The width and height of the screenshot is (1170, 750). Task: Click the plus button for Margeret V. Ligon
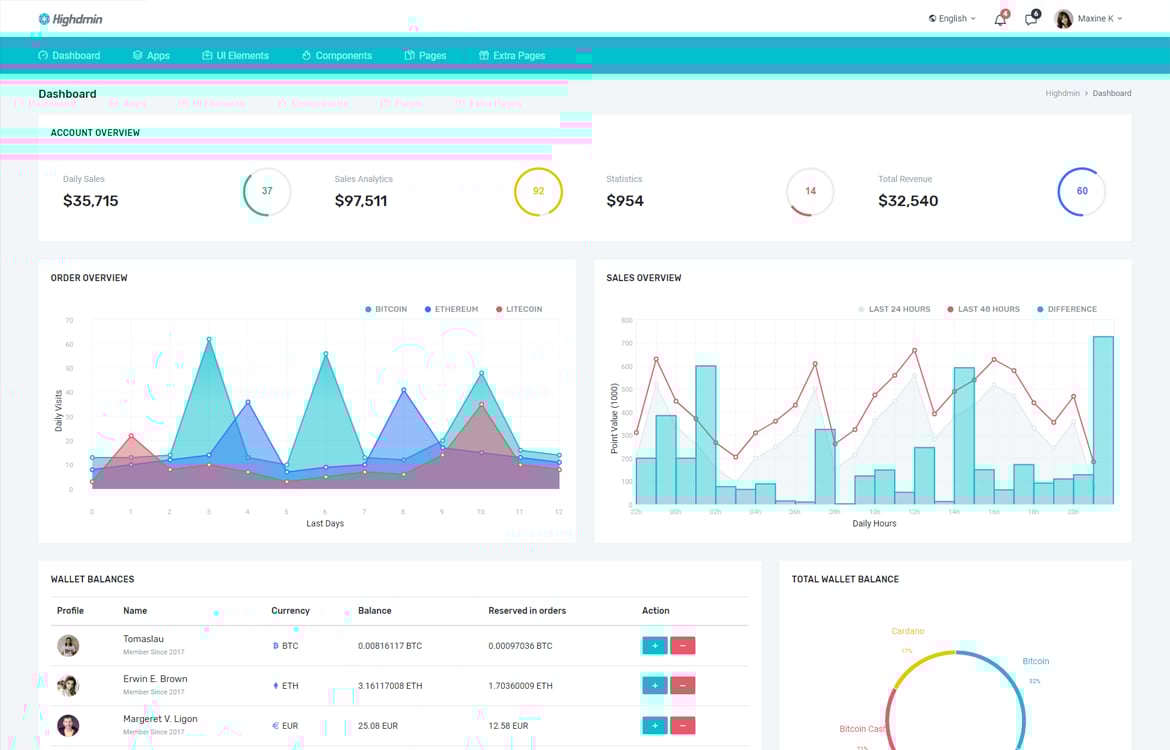(x=654, y=725)
